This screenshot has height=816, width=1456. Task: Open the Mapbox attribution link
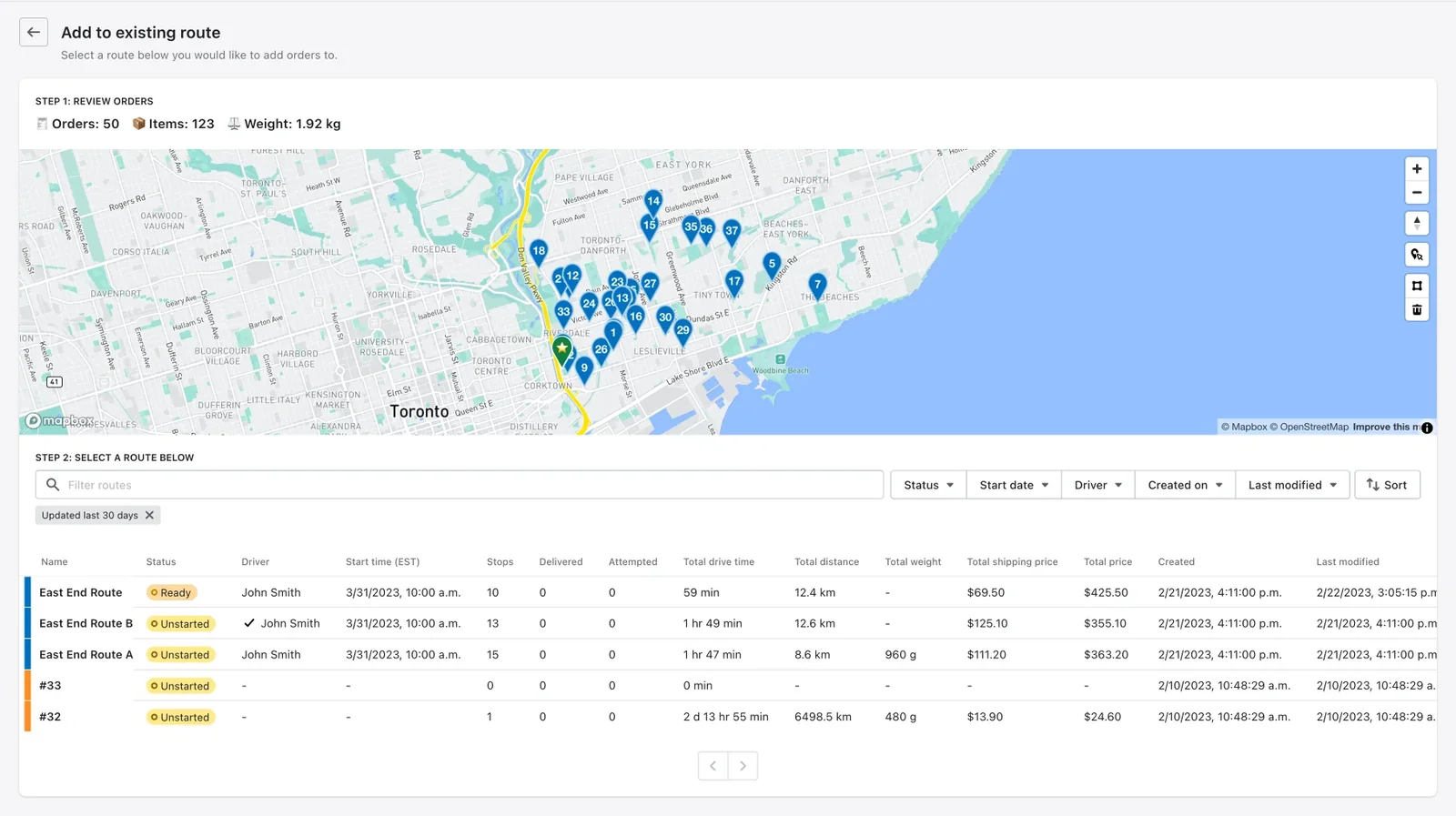pyautogui.click(x=1244, y=427)
